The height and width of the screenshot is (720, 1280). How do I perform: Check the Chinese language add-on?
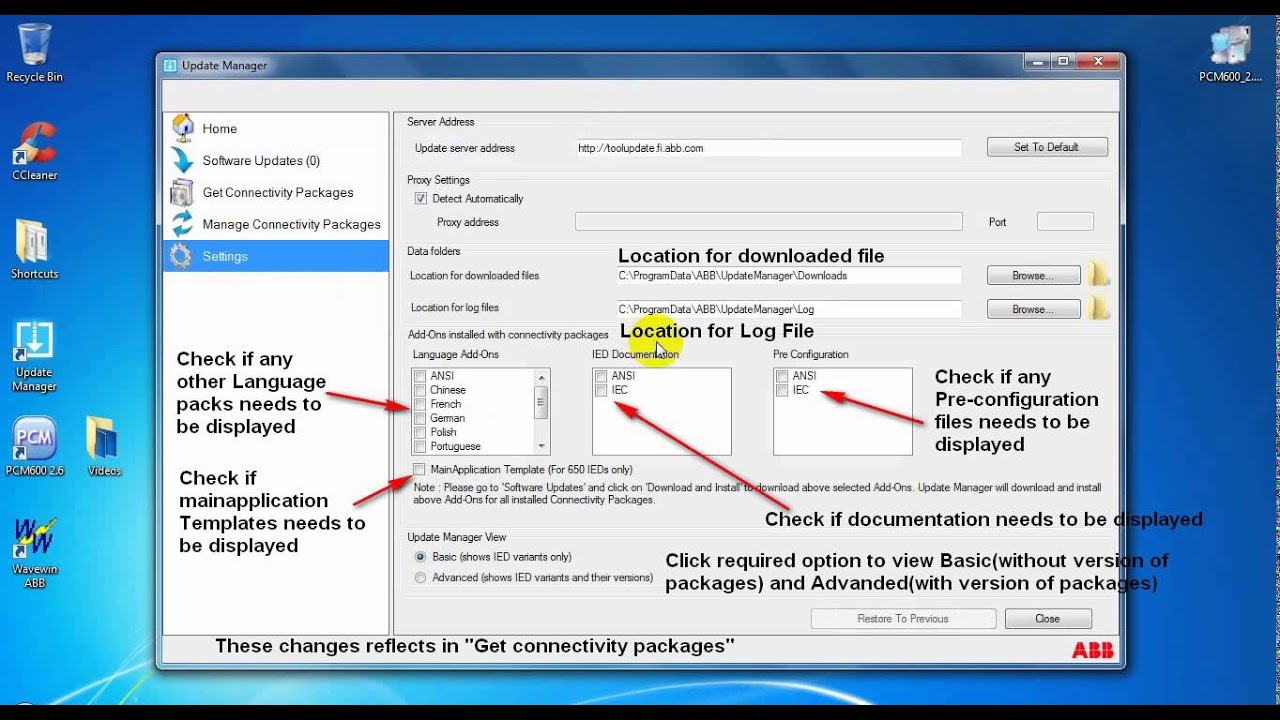[420, 390]
